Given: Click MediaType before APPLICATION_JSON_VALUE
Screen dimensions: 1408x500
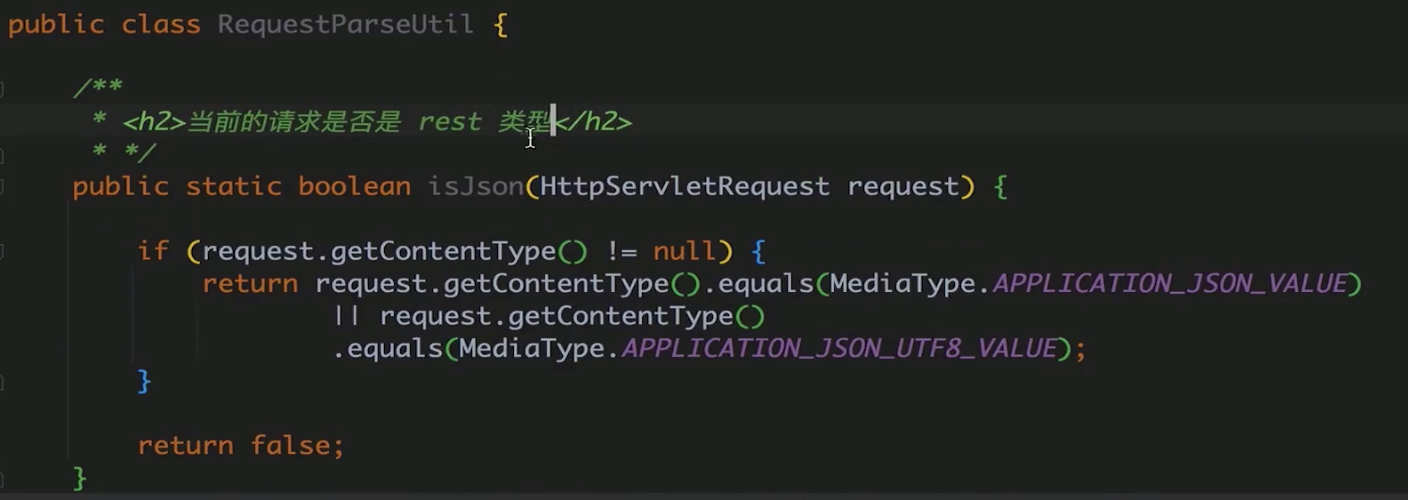Looking at the screenshot, I should click(903, 283).
